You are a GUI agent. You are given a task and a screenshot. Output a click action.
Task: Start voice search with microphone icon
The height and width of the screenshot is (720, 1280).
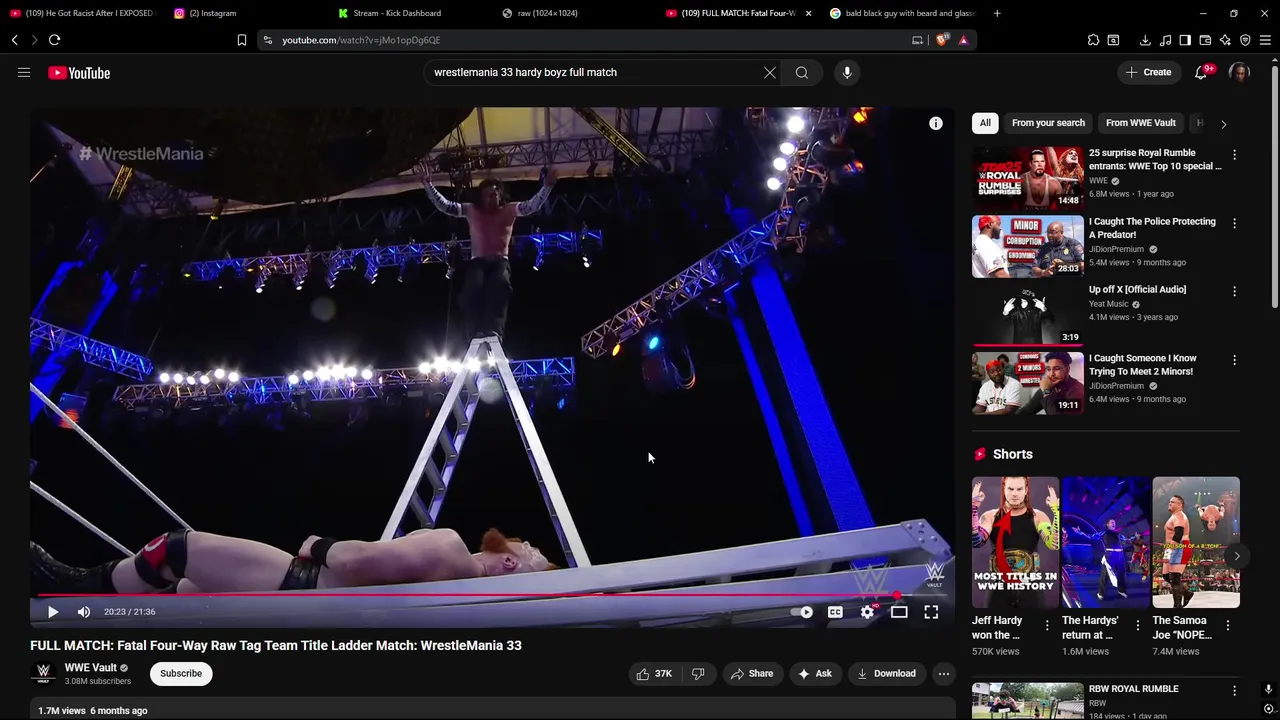point(847,72)
